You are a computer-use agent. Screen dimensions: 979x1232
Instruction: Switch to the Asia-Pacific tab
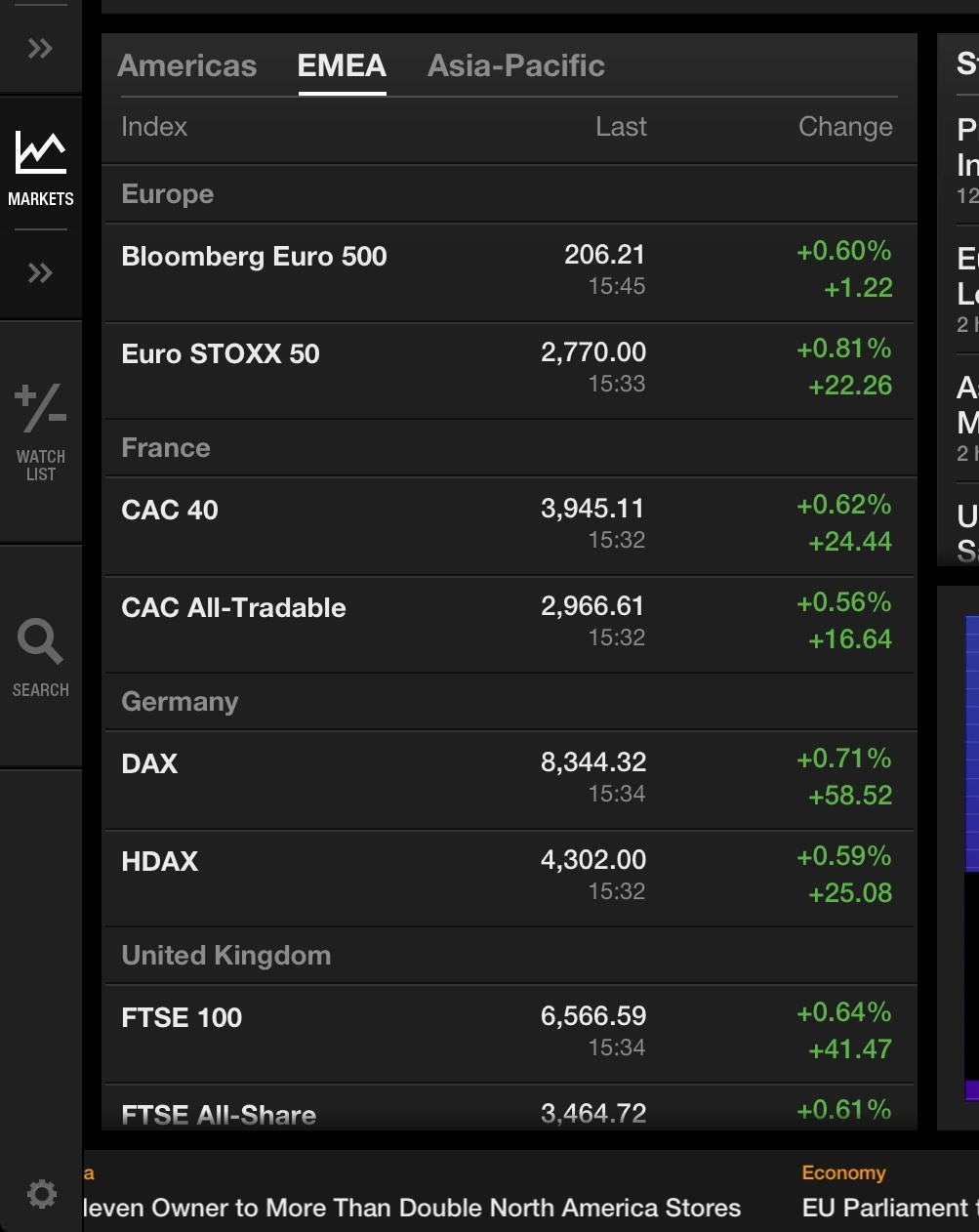[515, 65]
